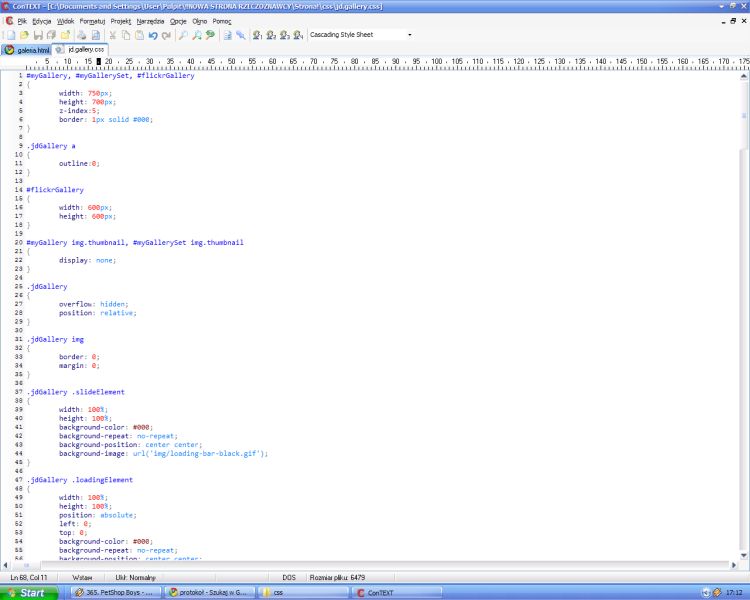Screen dimensions: 750x600
Task: Click the New file toolbar icon
Action: pyautogui.click(x=9, y=35)
